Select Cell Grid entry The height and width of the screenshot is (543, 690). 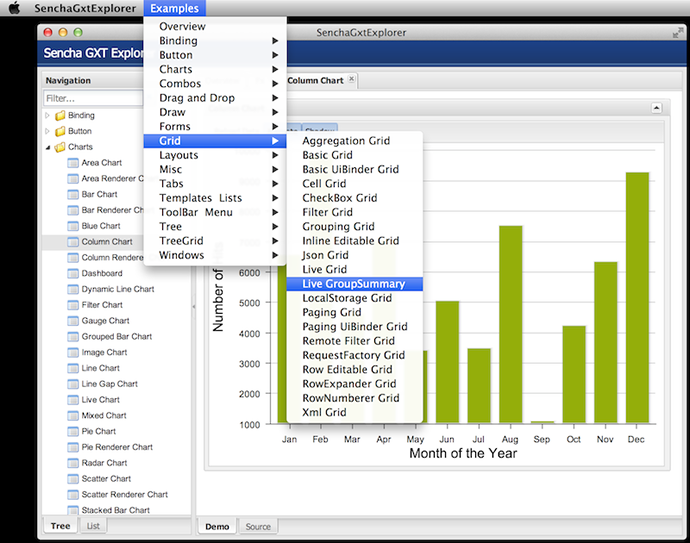pos(354,183)
